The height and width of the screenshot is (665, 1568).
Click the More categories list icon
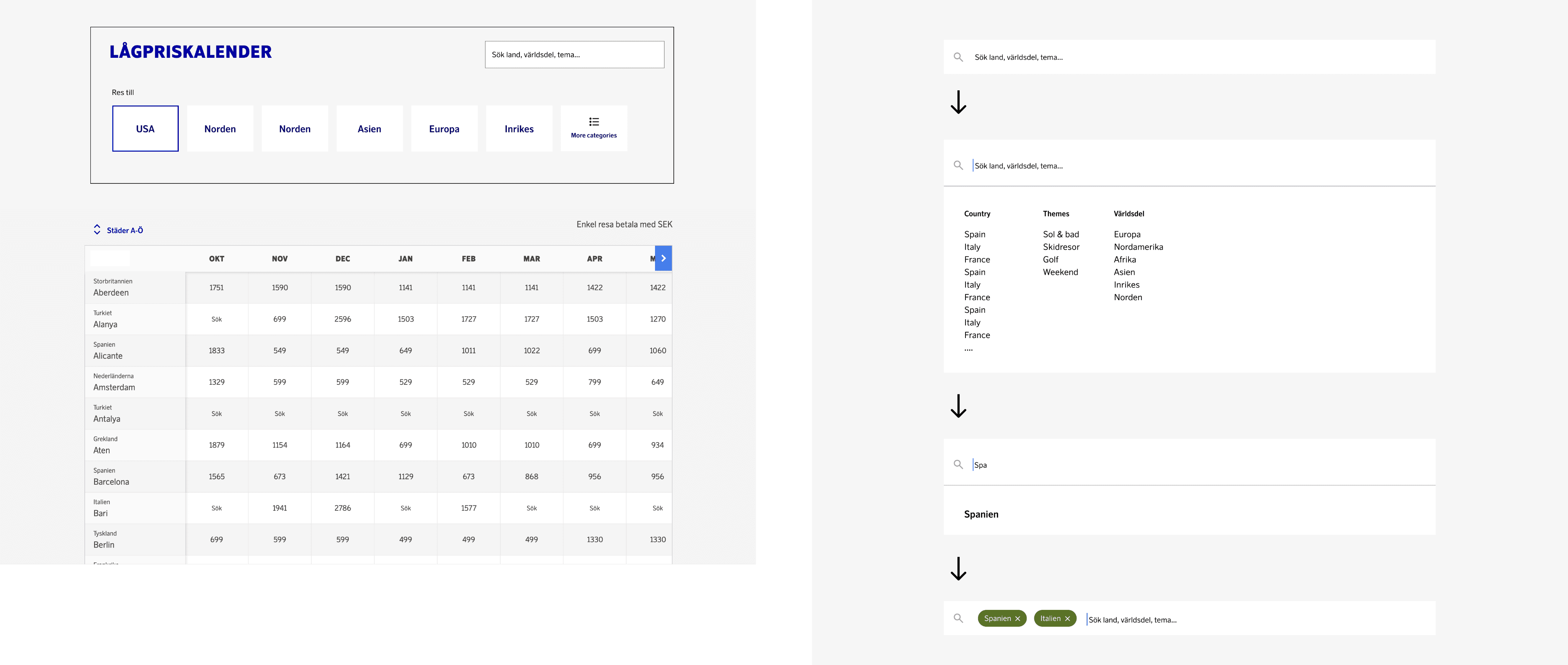593,122
